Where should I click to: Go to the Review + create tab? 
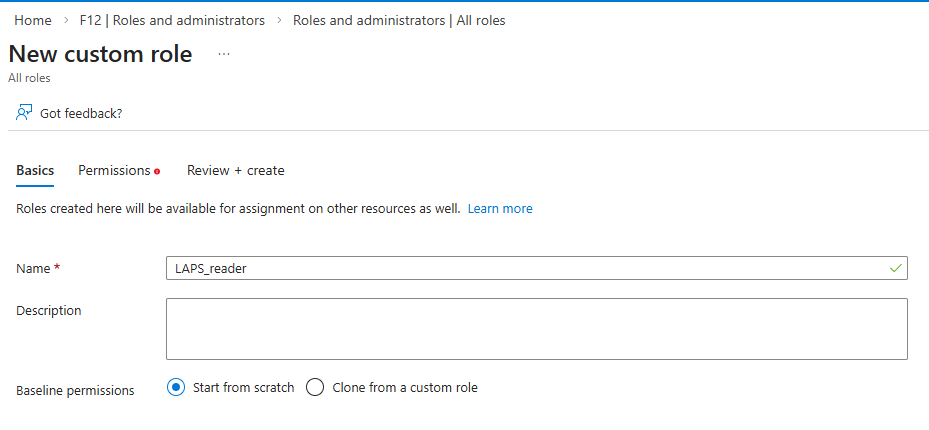point(235,171)
